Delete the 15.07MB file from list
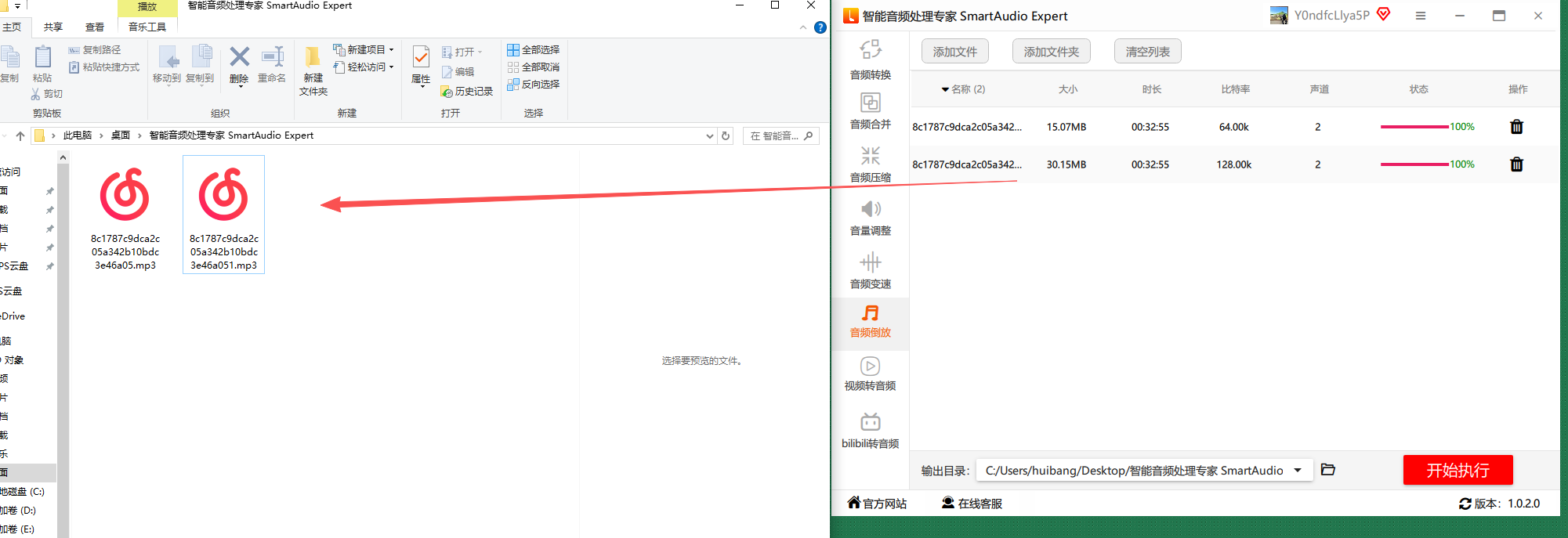This screenshot has height=538, width=1568. click(x=1516, y=127)
